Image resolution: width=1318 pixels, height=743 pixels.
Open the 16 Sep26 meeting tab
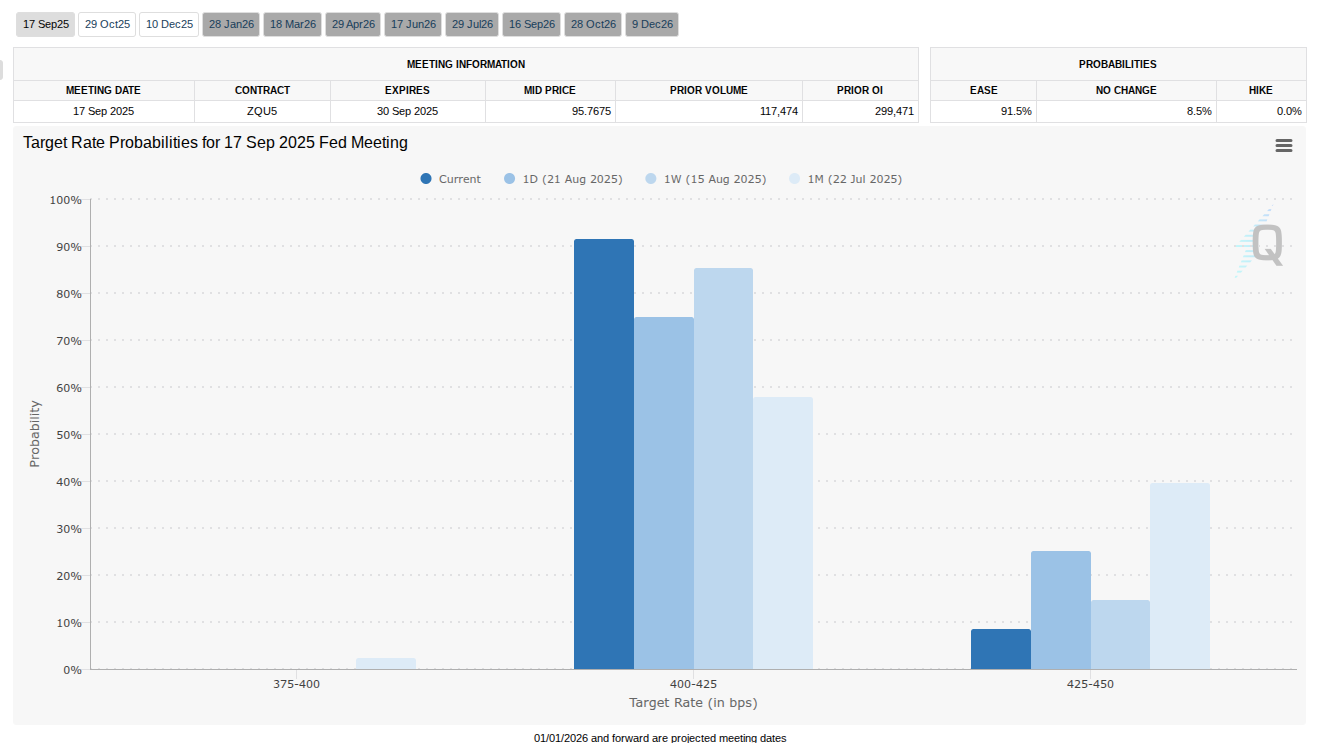coord(532,24)
